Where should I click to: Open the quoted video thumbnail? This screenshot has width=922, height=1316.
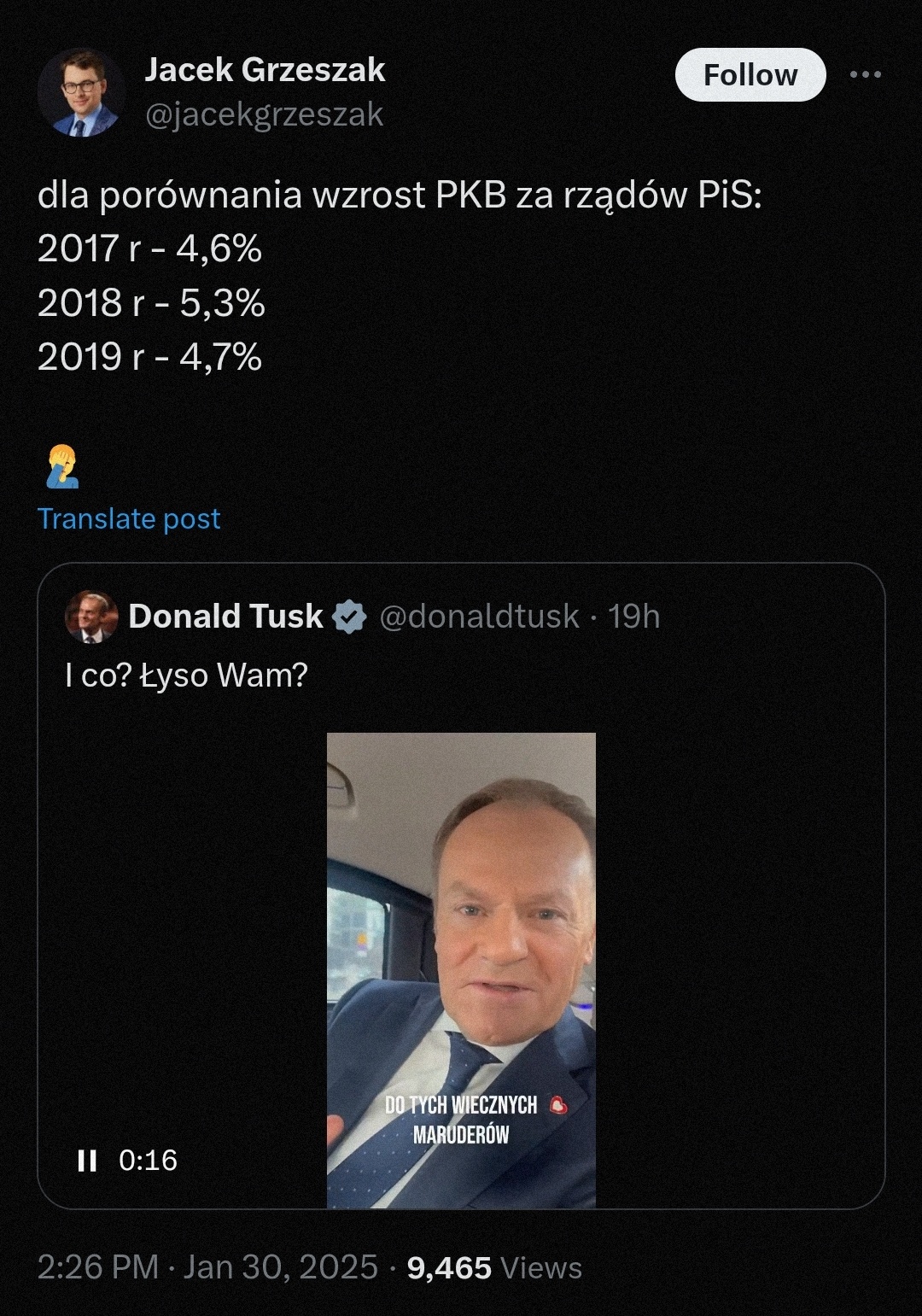click(461, 939)
